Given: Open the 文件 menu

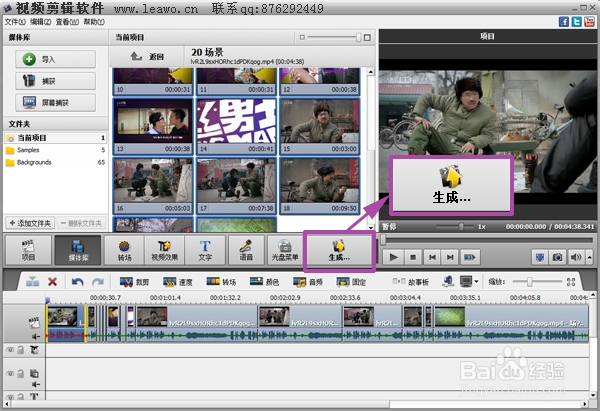Looking at the screenshot, I should tap(15, 22).
